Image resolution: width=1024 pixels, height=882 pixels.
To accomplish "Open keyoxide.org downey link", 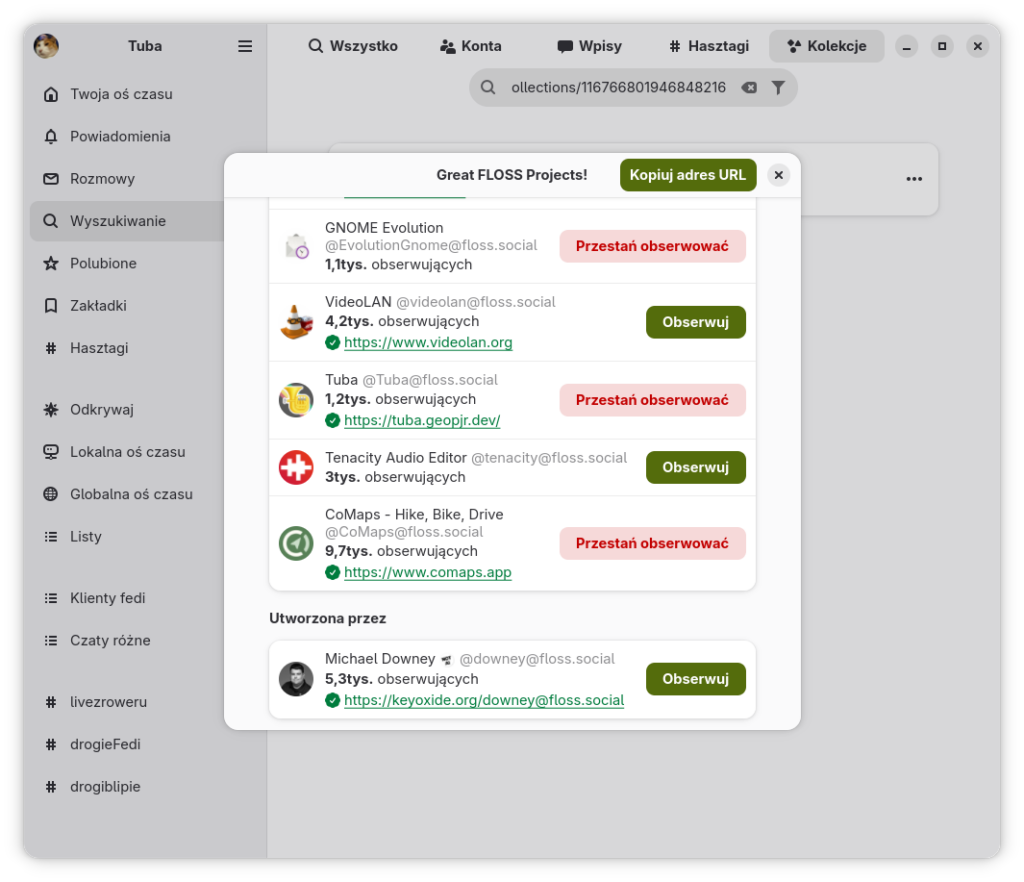I will tap(484, 701).
